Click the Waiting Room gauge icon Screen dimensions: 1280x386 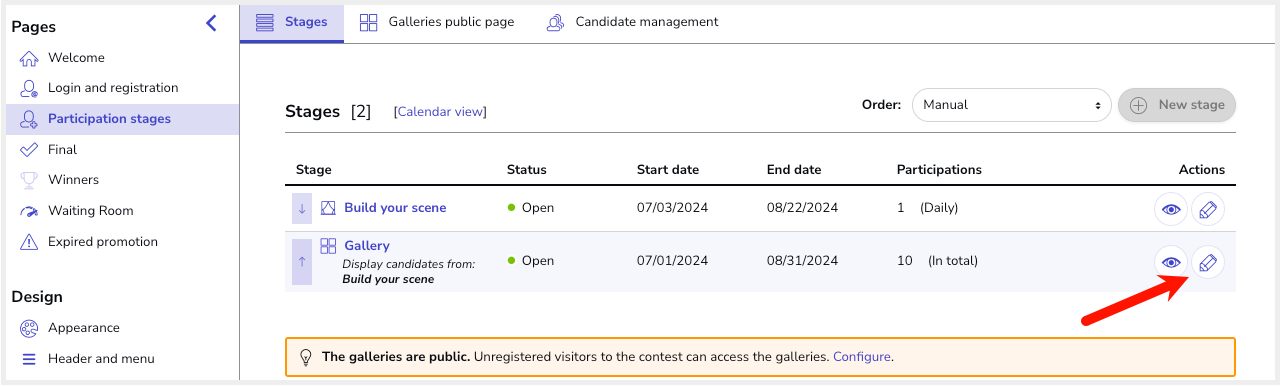pyautogui.click(x=29, y=211)
